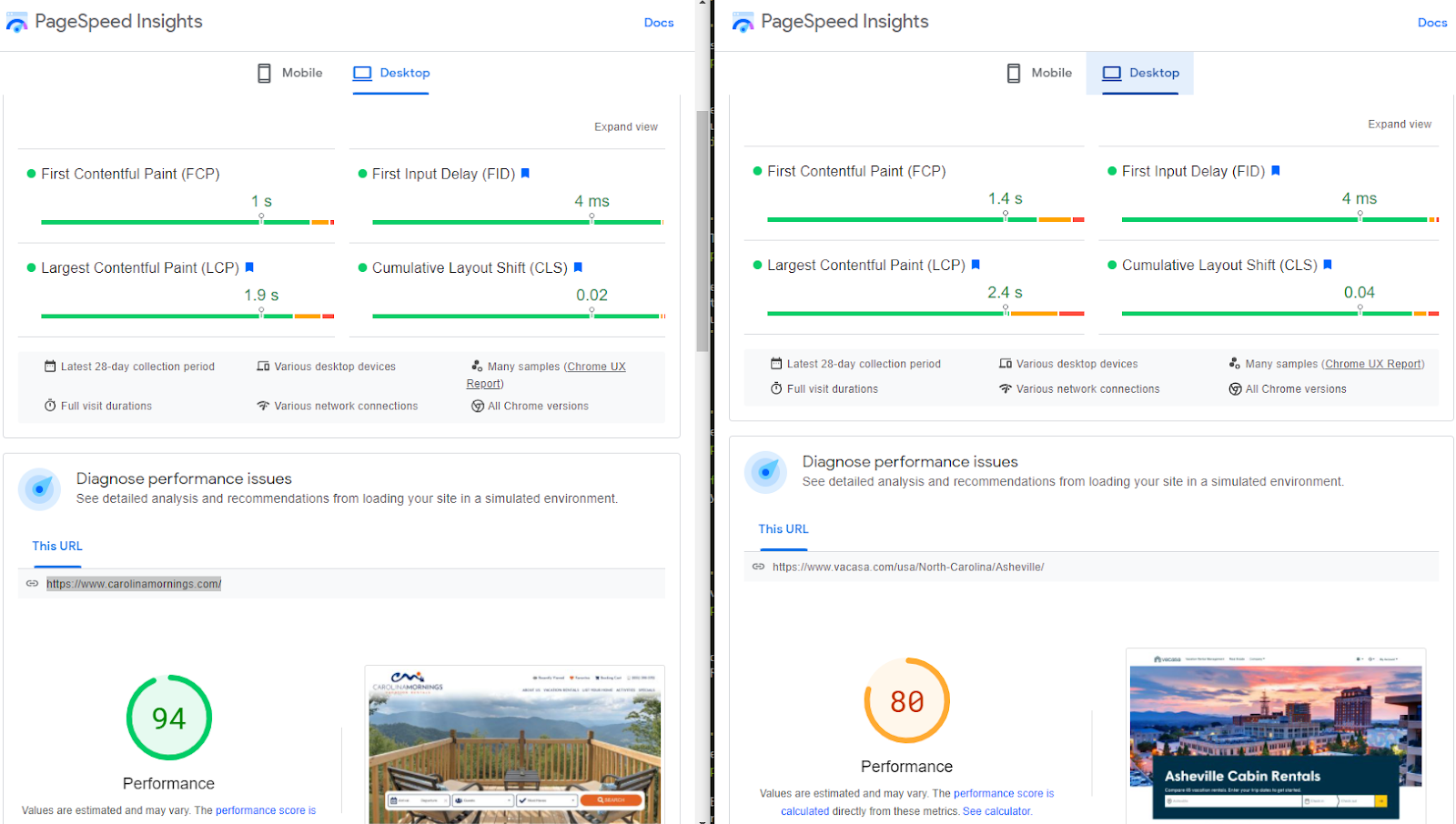The width and height of the screenshot is (1456, 824).
Task: Click the stopwatch icon beside Full visit durations, left window
Action: (50, 406)
